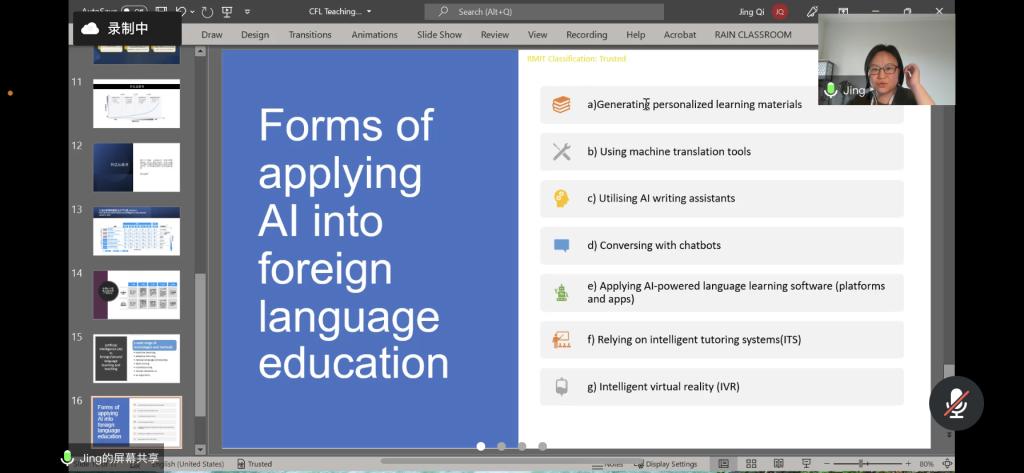Click the Undo arrow in title bar
The width and height of the screenshot is (1024, 473).
(182, 12)
